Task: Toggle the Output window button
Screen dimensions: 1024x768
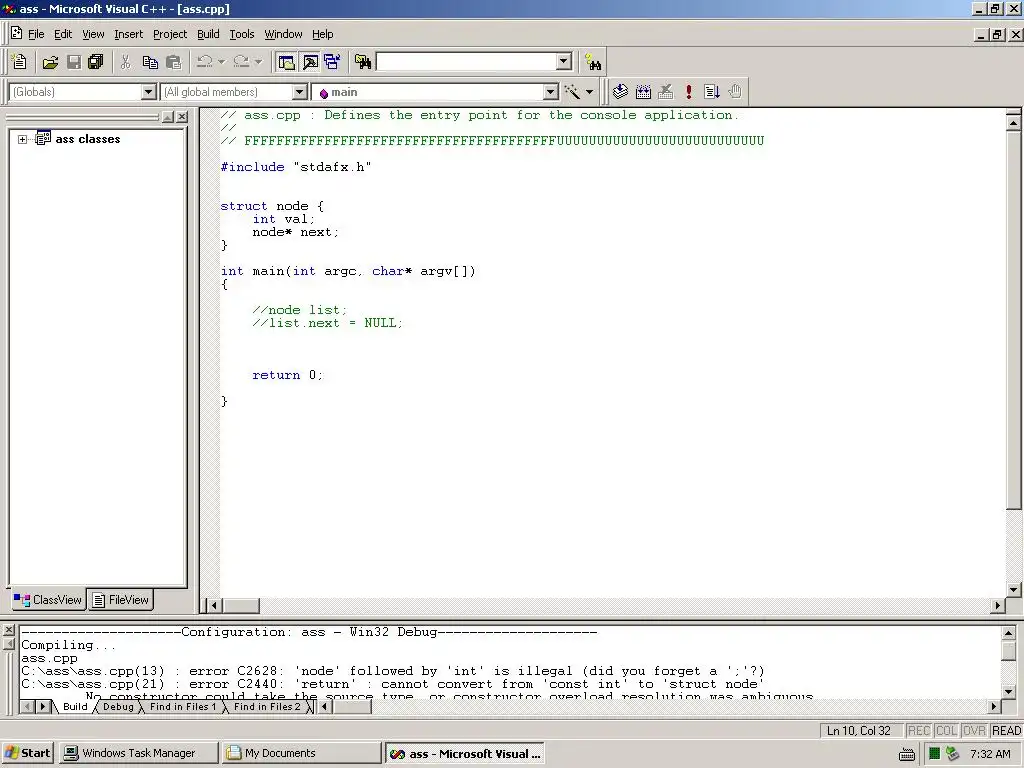Action: coord(310,62)
